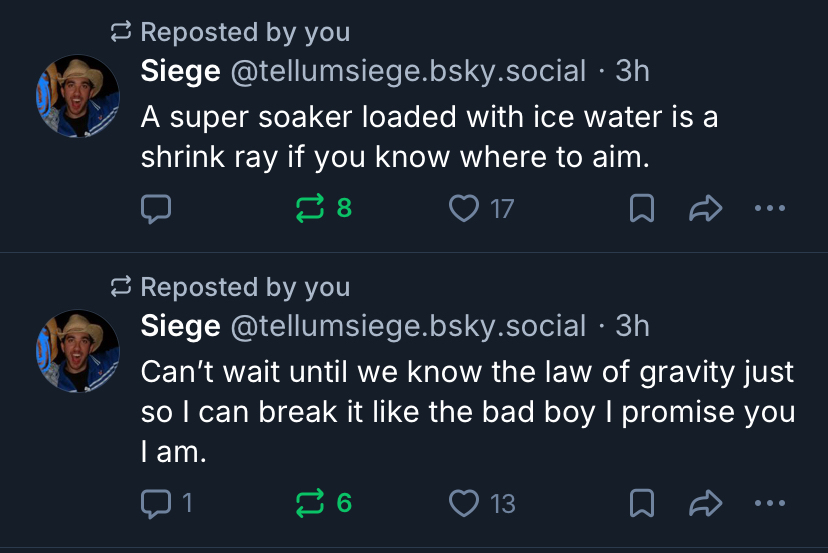Open Siege display name on first post
The height and width of the screenshot is (553, 828).
tap(180, 71)
